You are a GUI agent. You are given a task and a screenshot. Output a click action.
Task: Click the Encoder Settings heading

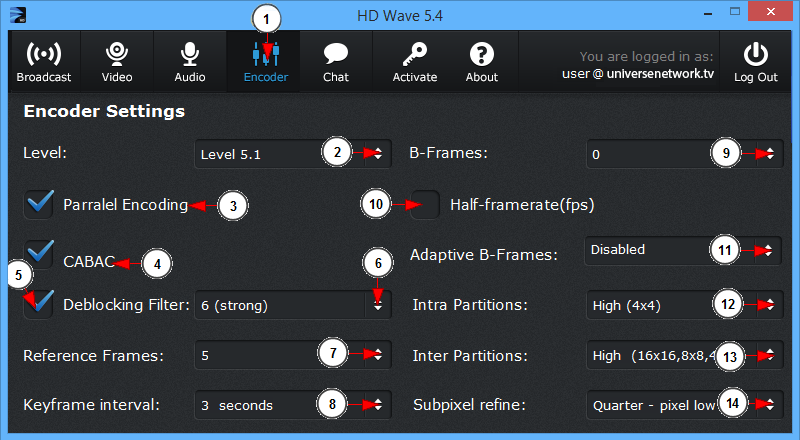point(104,111)
